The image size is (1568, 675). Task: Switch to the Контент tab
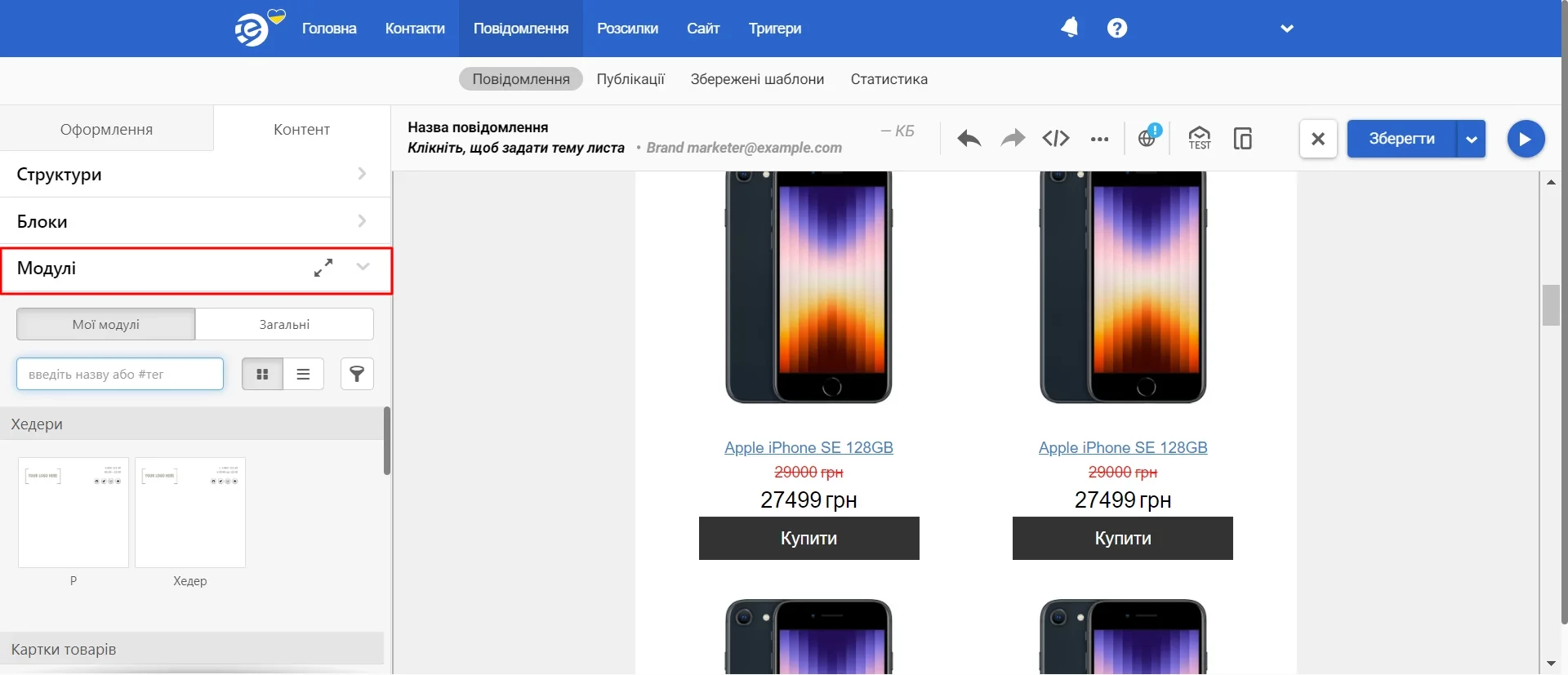coord(302,129)
